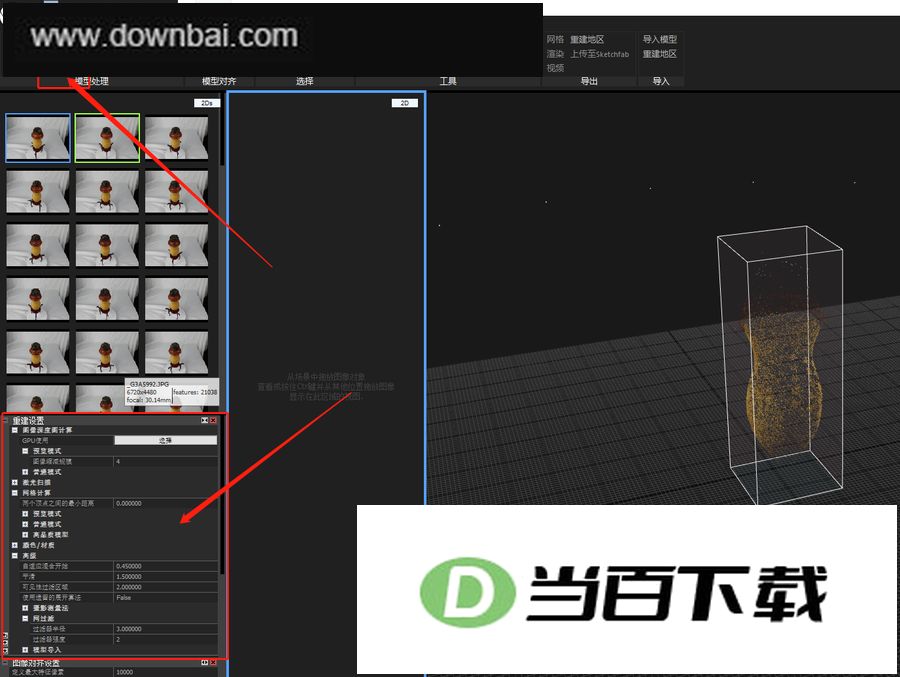The width and height of the screenshot is (900, 677).
Task: Click the 图像对齐设置 panel title
Action: coord(36,663)
